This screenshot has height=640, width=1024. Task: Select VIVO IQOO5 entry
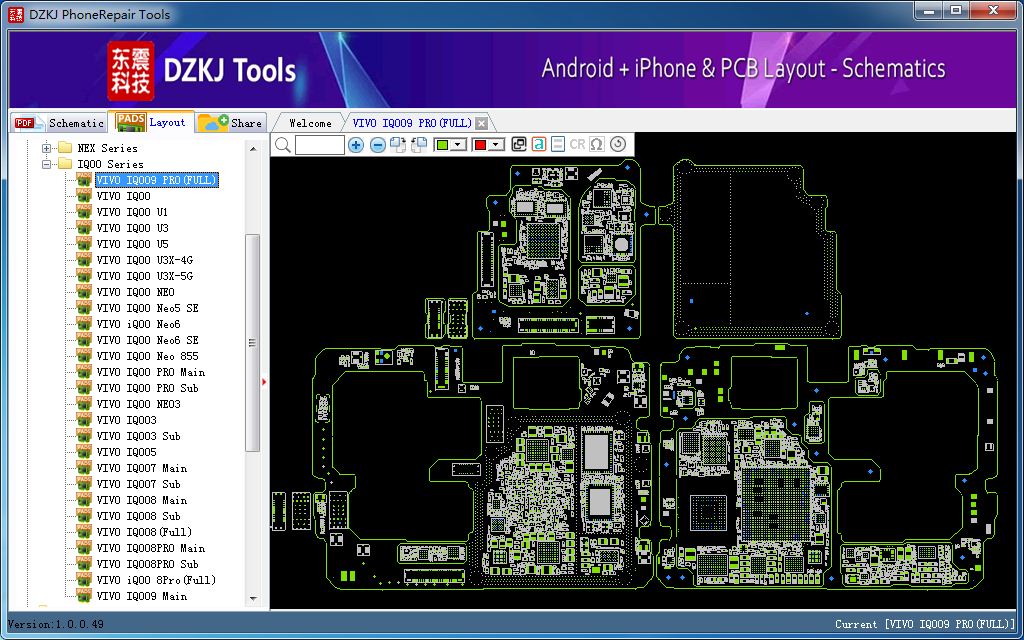click(126, 452)
